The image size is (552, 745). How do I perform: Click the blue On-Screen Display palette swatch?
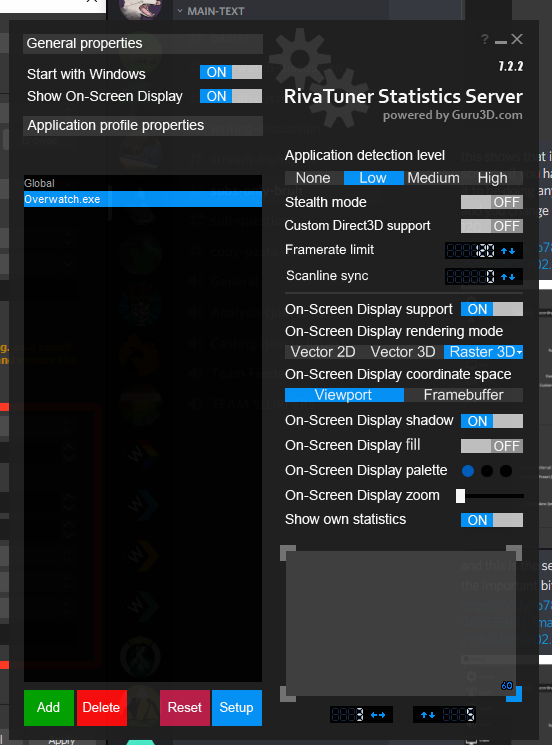tap(468, 471)
